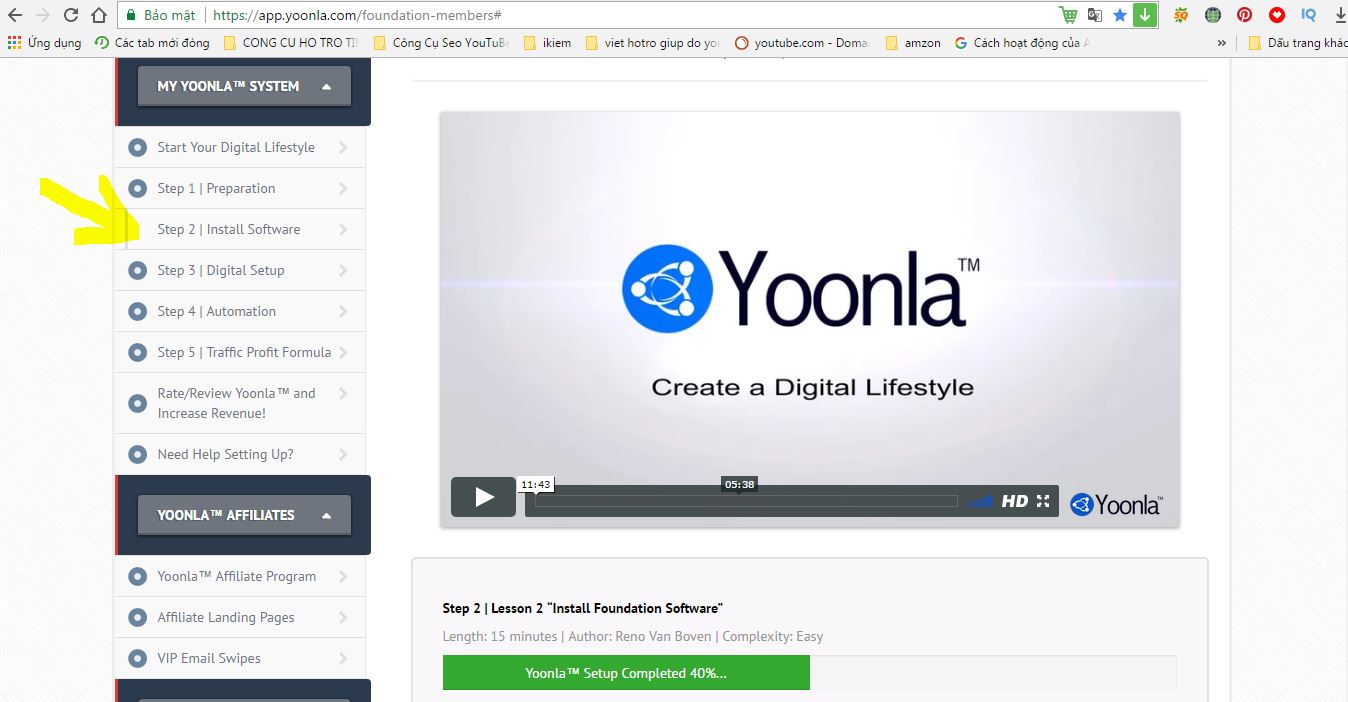Click the Bảo mật secure site indicator
This screenshot has width=1348, height=702.
[161, 15]
